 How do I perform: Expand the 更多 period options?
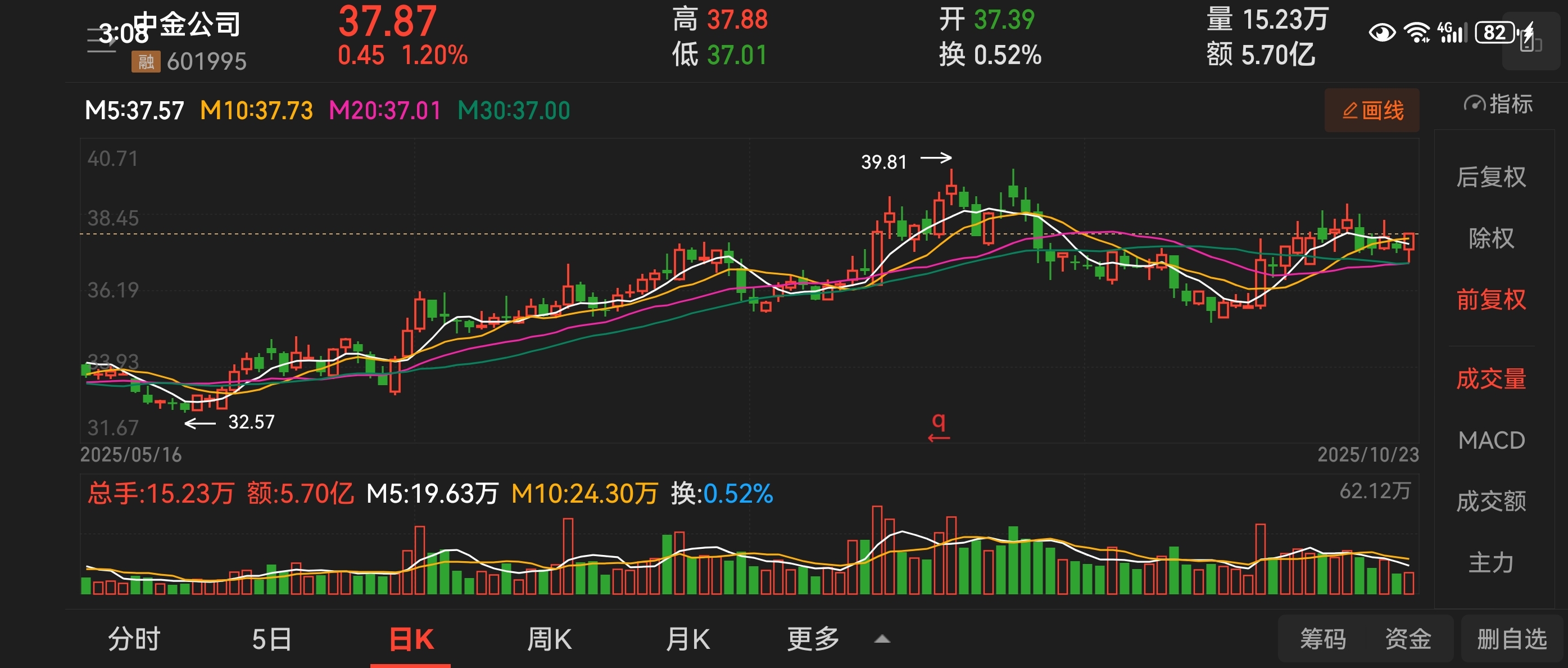(813, 639)
